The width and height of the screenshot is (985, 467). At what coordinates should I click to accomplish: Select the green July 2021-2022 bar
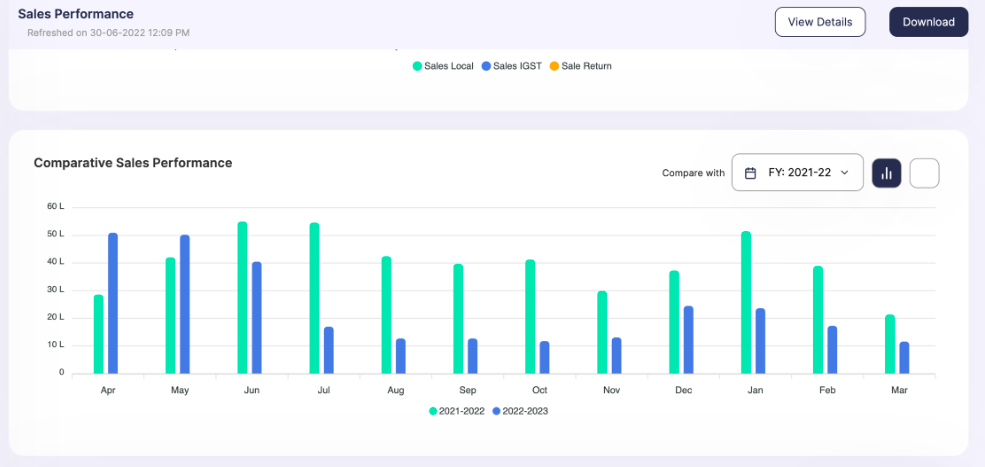[315, 299]
